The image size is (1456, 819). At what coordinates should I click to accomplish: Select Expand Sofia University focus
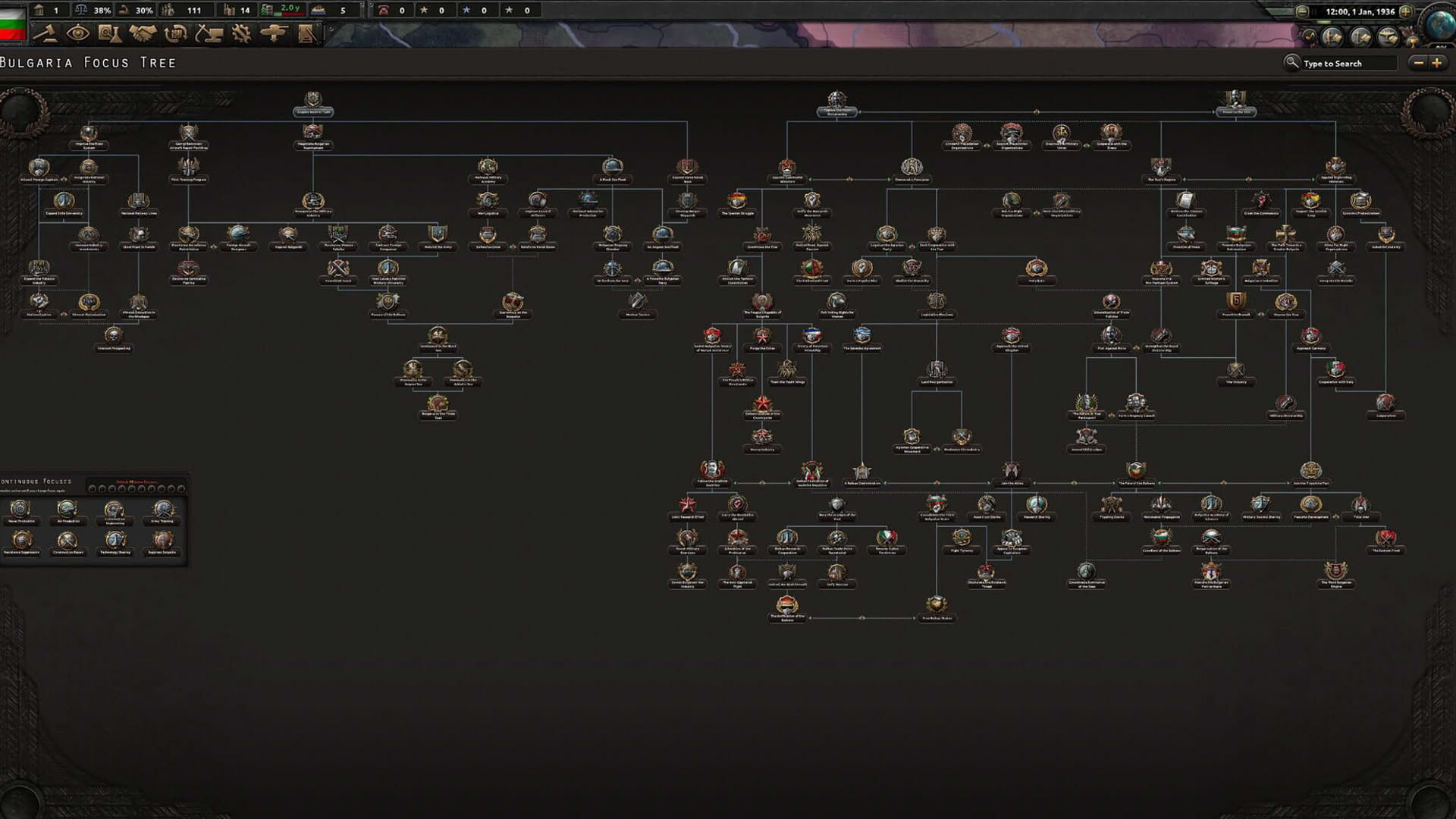click(64, 204)
